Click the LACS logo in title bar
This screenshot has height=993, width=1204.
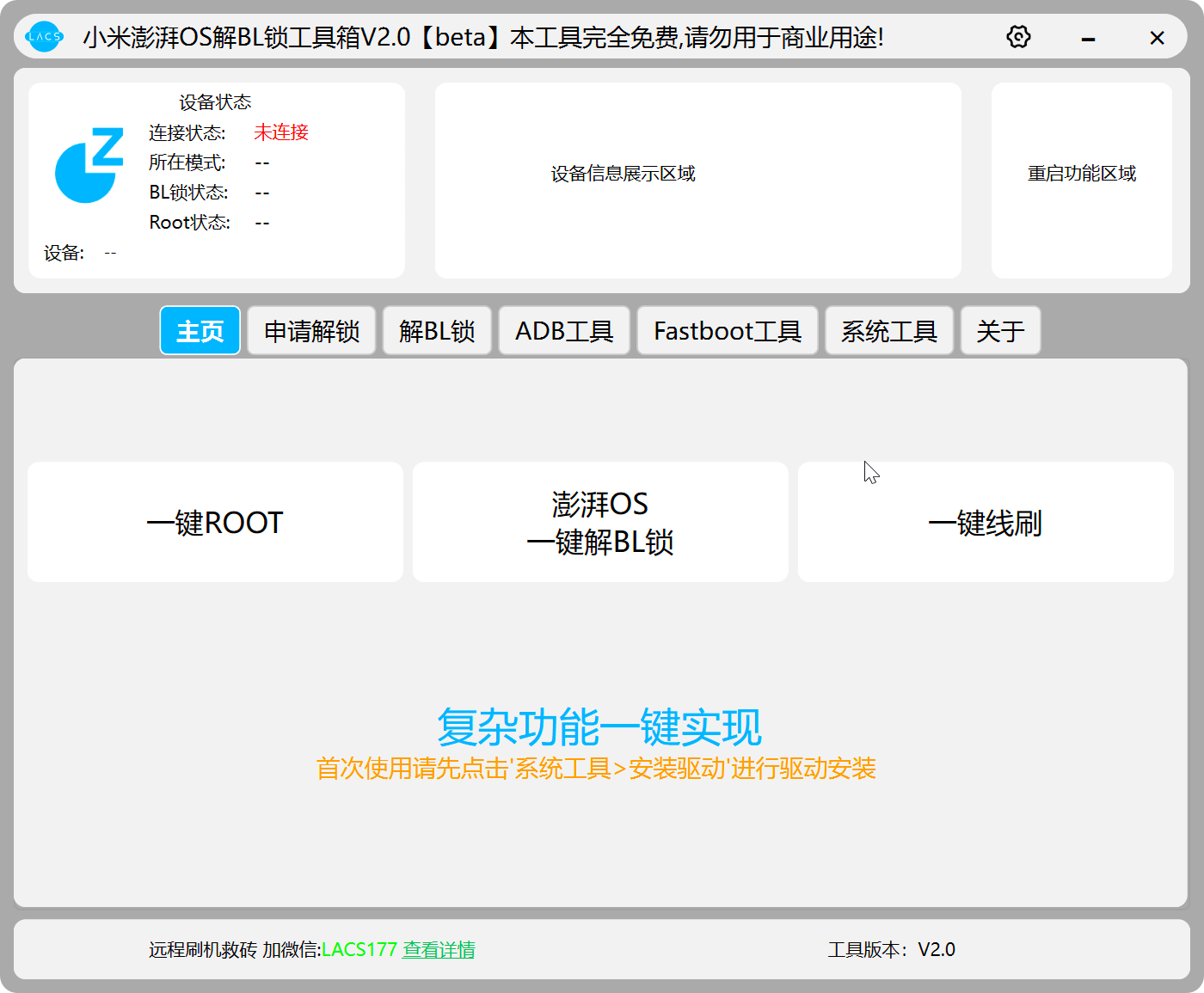point(44,37)
